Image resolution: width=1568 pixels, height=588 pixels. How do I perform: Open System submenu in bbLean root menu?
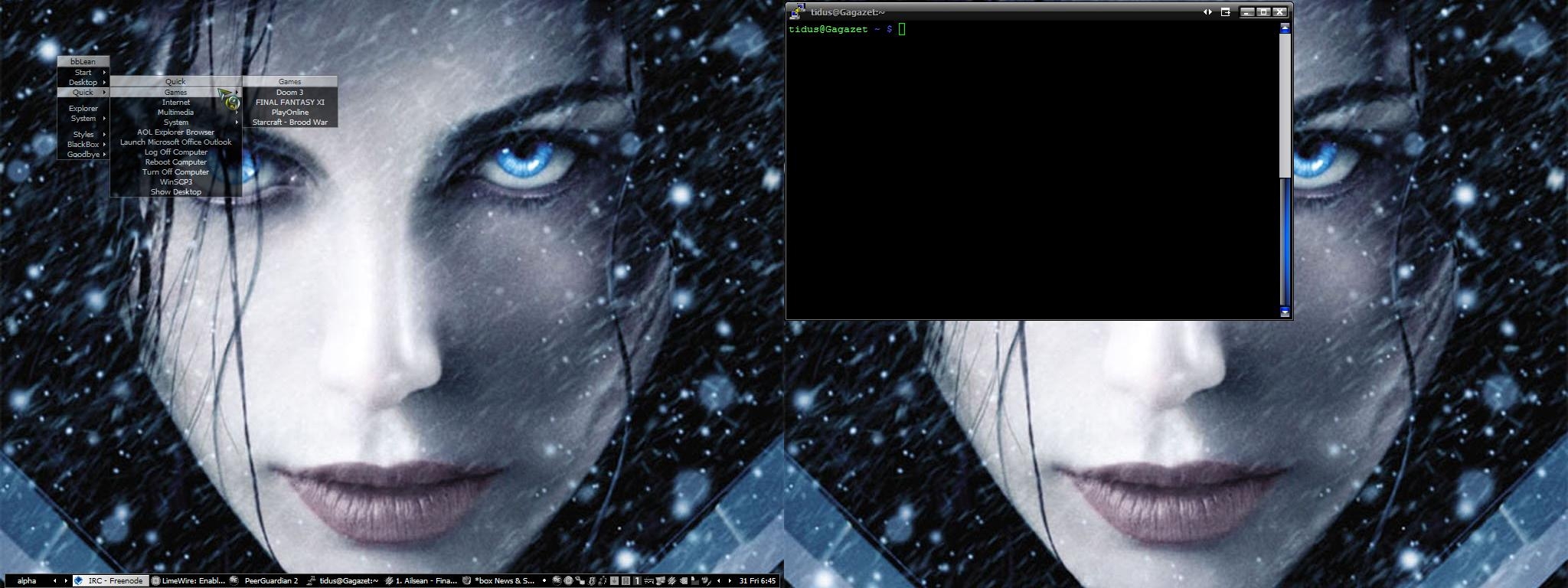coord(83,118)
